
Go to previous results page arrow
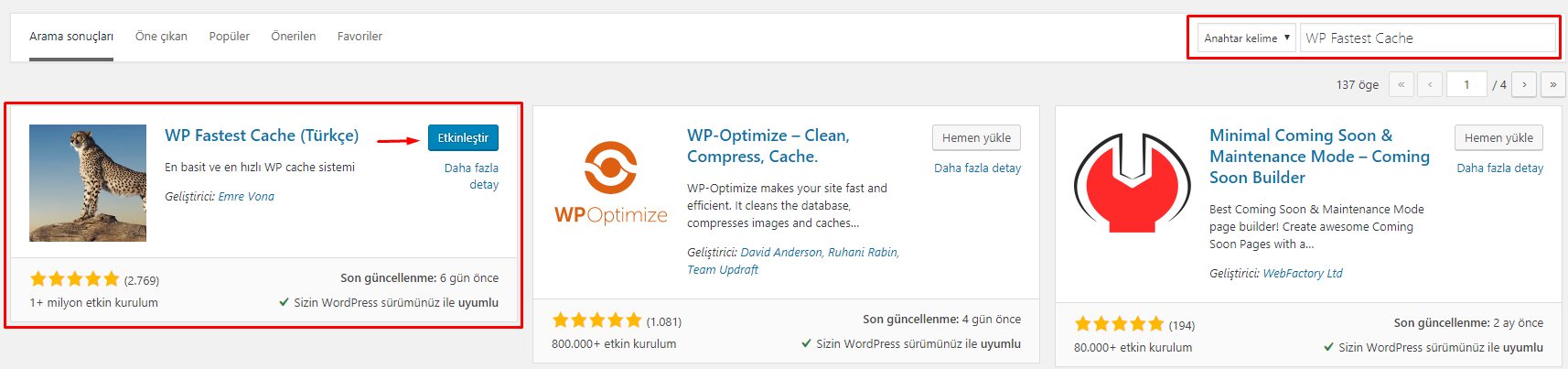(1430, 84)
